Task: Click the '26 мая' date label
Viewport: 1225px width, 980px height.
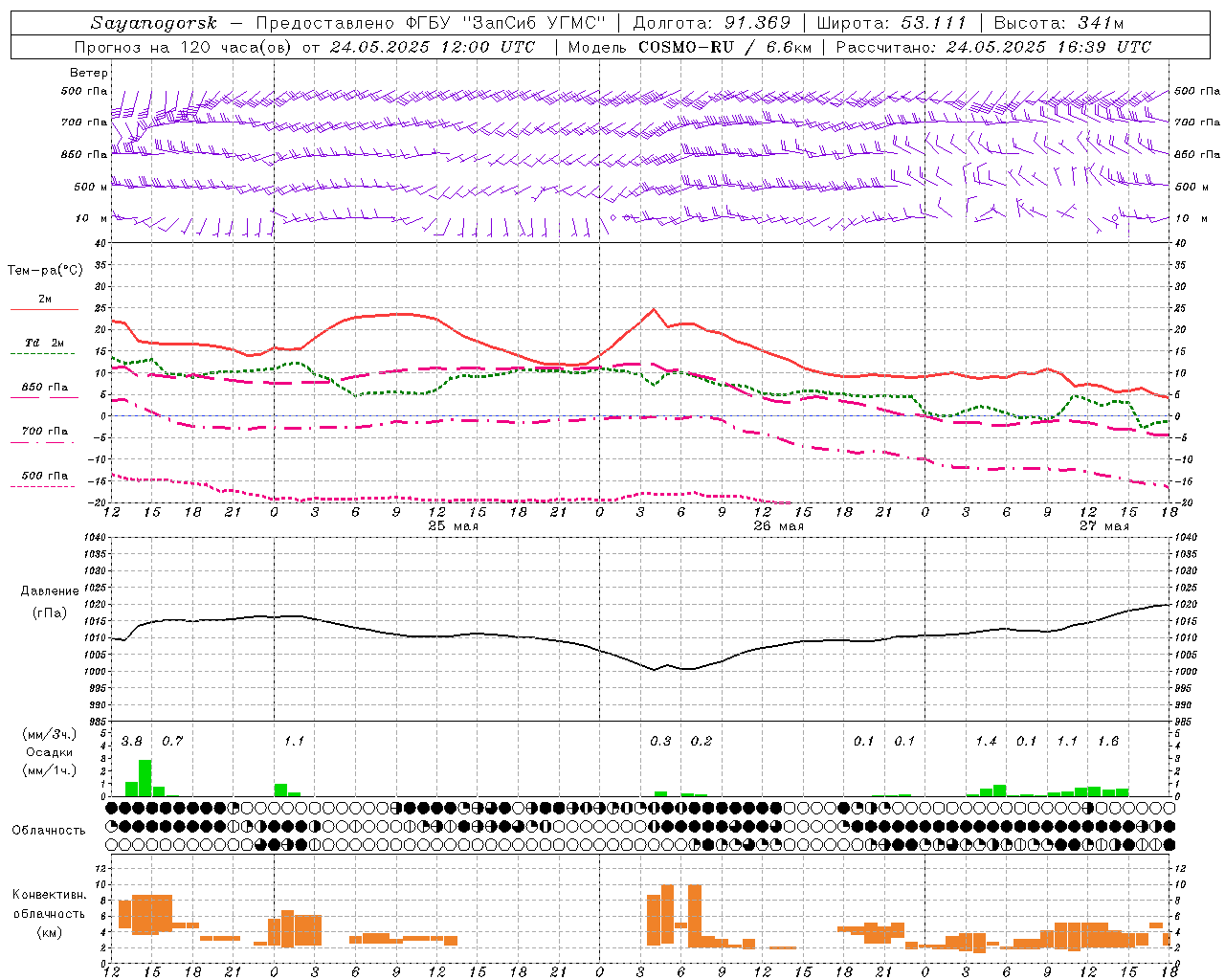Action: click(x=779, y=526)
